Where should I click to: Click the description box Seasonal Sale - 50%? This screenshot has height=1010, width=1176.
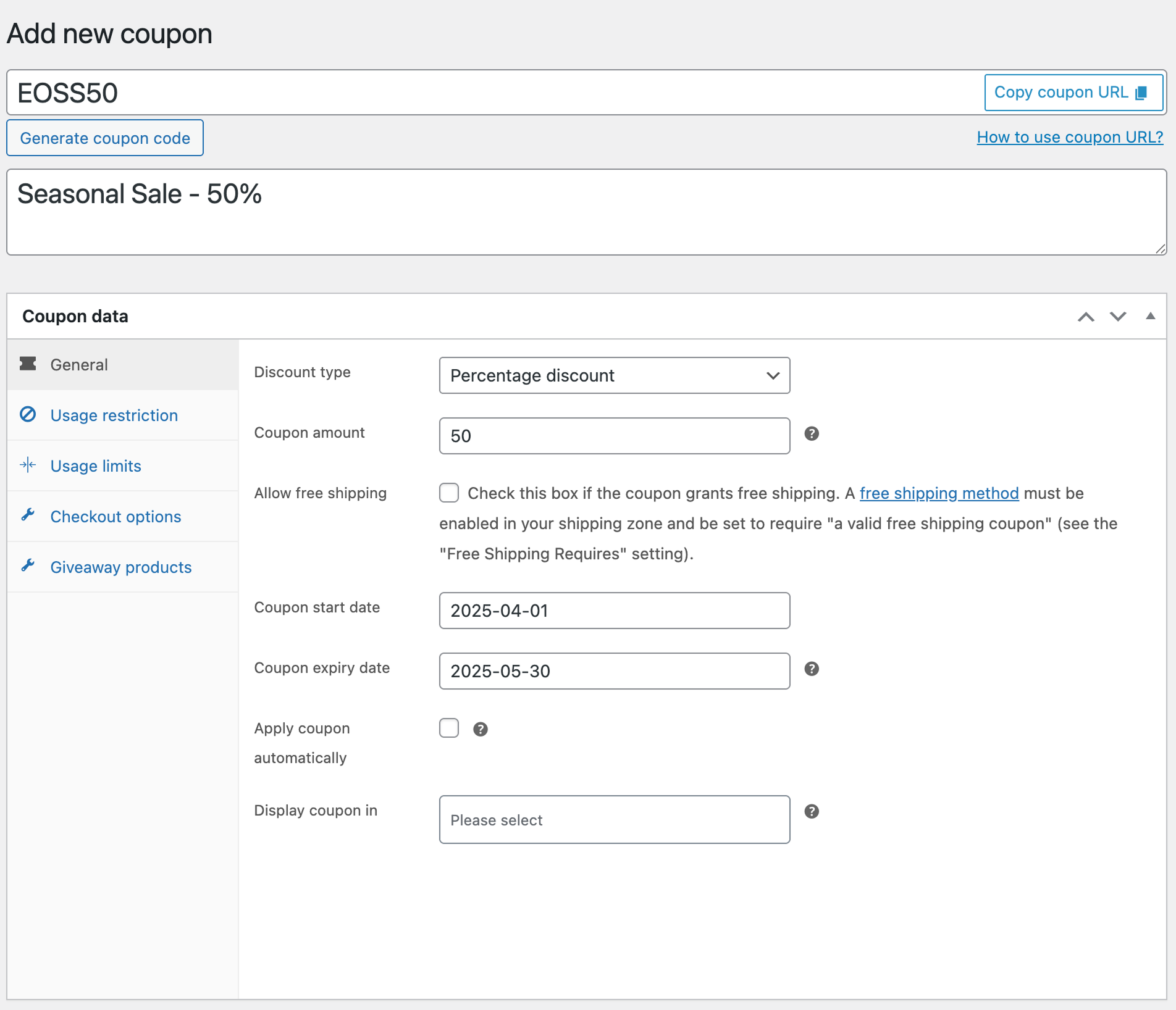point(587,212)
